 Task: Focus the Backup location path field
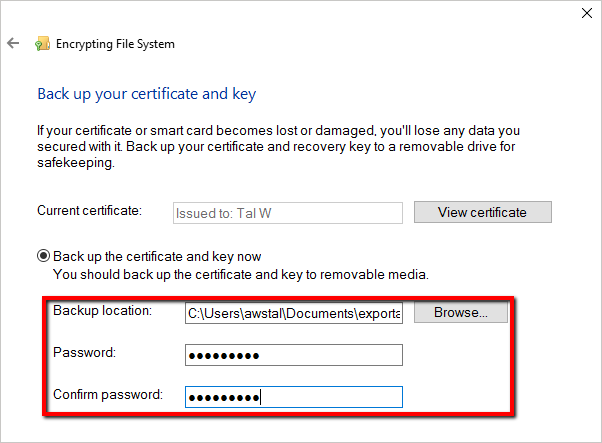pyautogui.click(x=294, y=313)
